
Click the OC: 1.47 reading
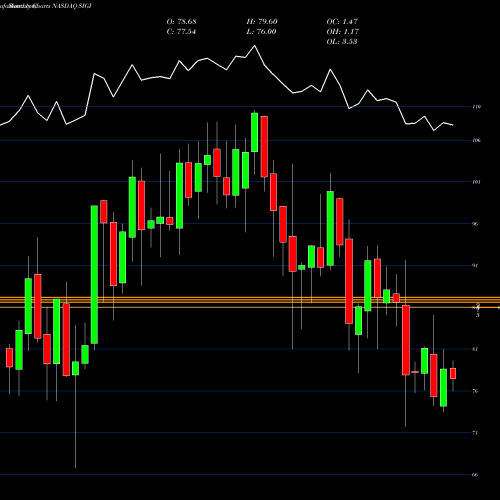342,22
